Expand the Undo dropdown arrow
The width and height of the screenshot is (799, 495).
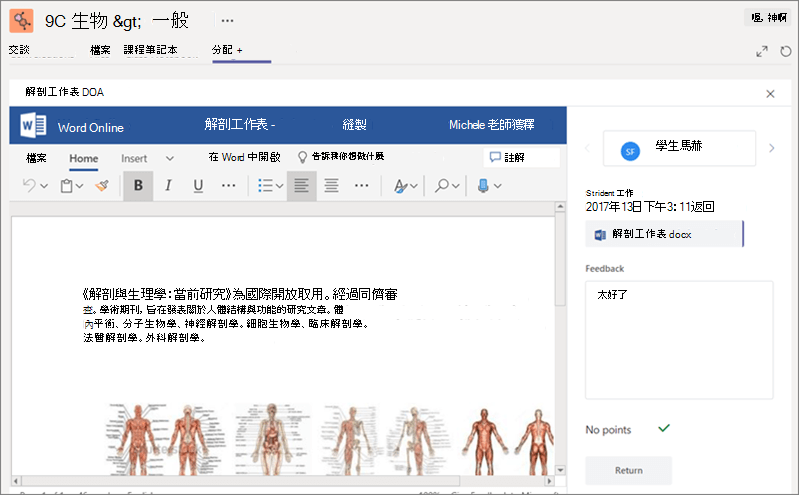pyautogui.click(x=44, y=186)
